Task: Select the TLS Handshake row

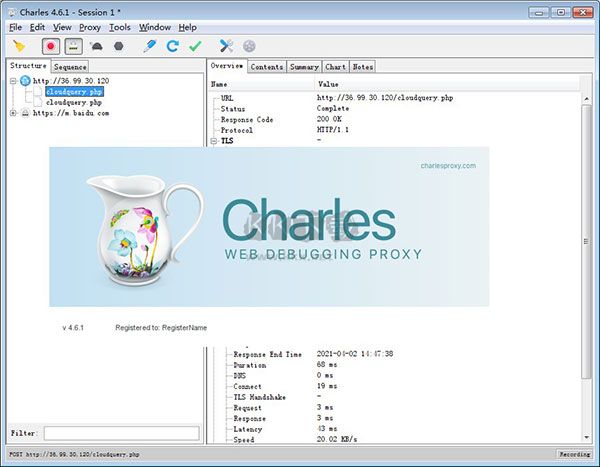Action: pos(394,397)
